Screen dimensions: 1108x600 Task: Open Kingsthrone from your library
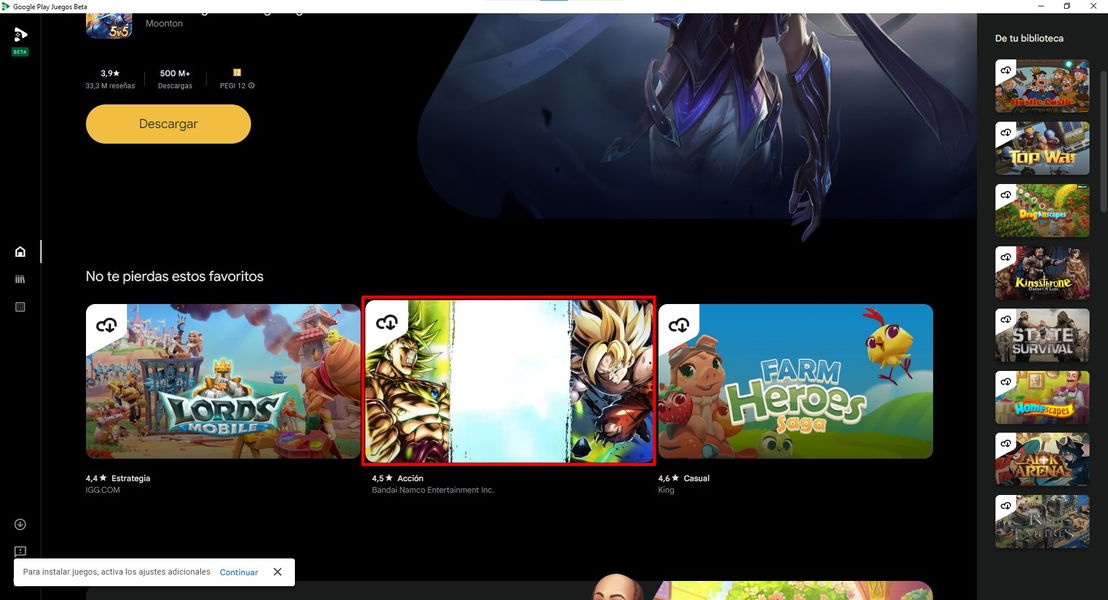[x=1042, y=273]
